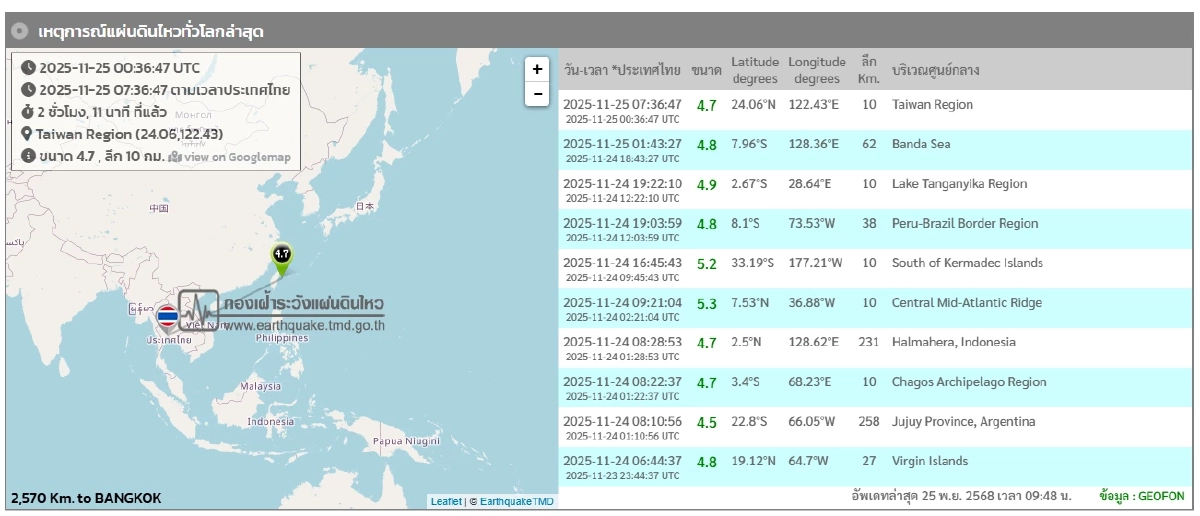Click the ขนาด magnitude column header

(706, 70)
